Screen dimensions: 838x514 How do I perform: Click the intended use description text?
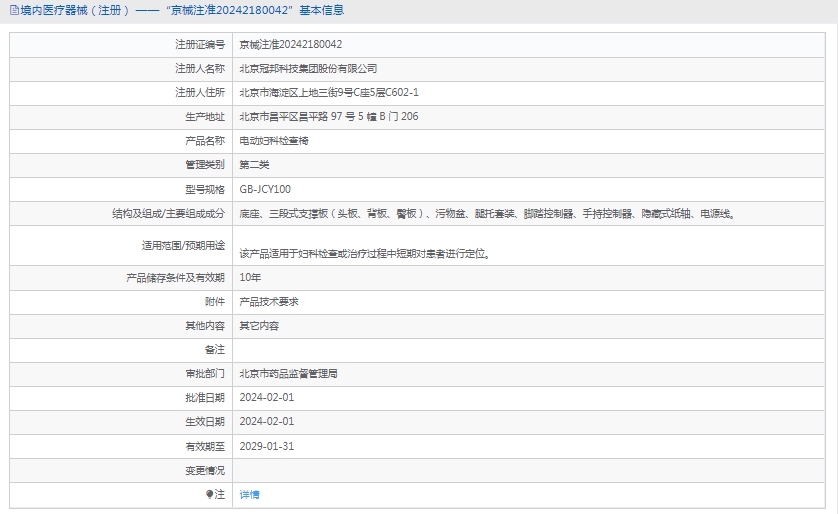coord(364,253)
